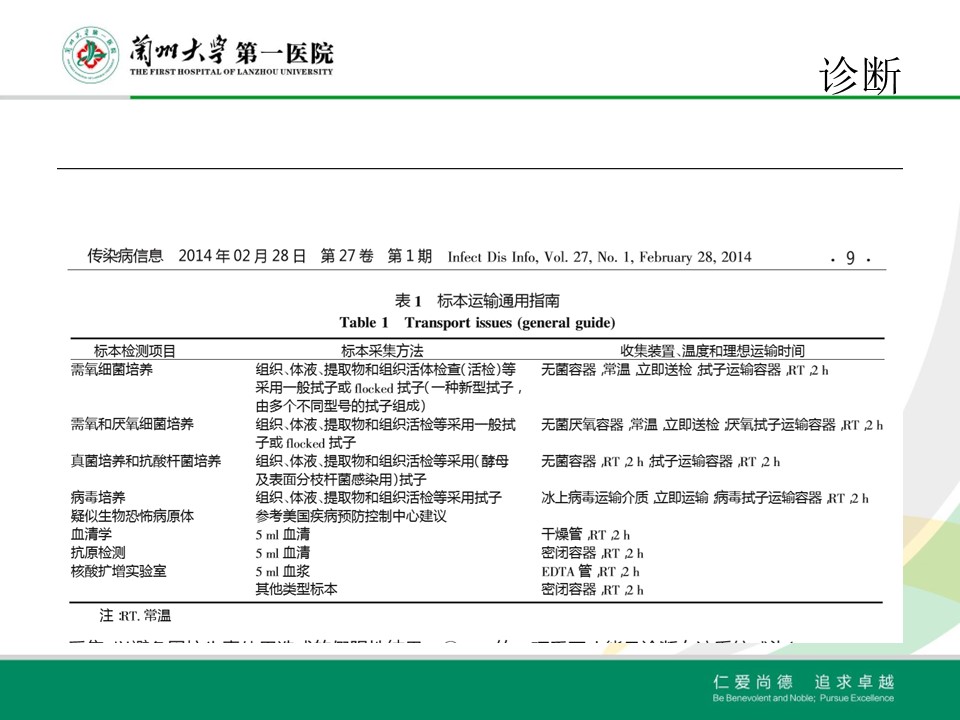Select the row label "需氧和厌氧细菌培养"

pyautogui.click(x=132, y=424)
